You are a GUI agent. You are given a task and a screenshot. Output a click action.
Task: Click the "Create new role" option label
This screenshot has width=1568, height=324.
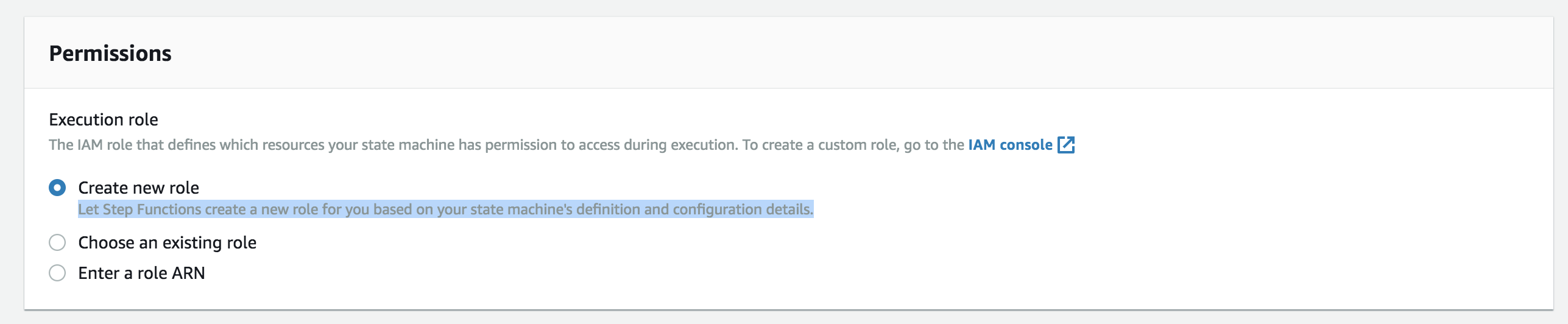[x=138, y=188]
